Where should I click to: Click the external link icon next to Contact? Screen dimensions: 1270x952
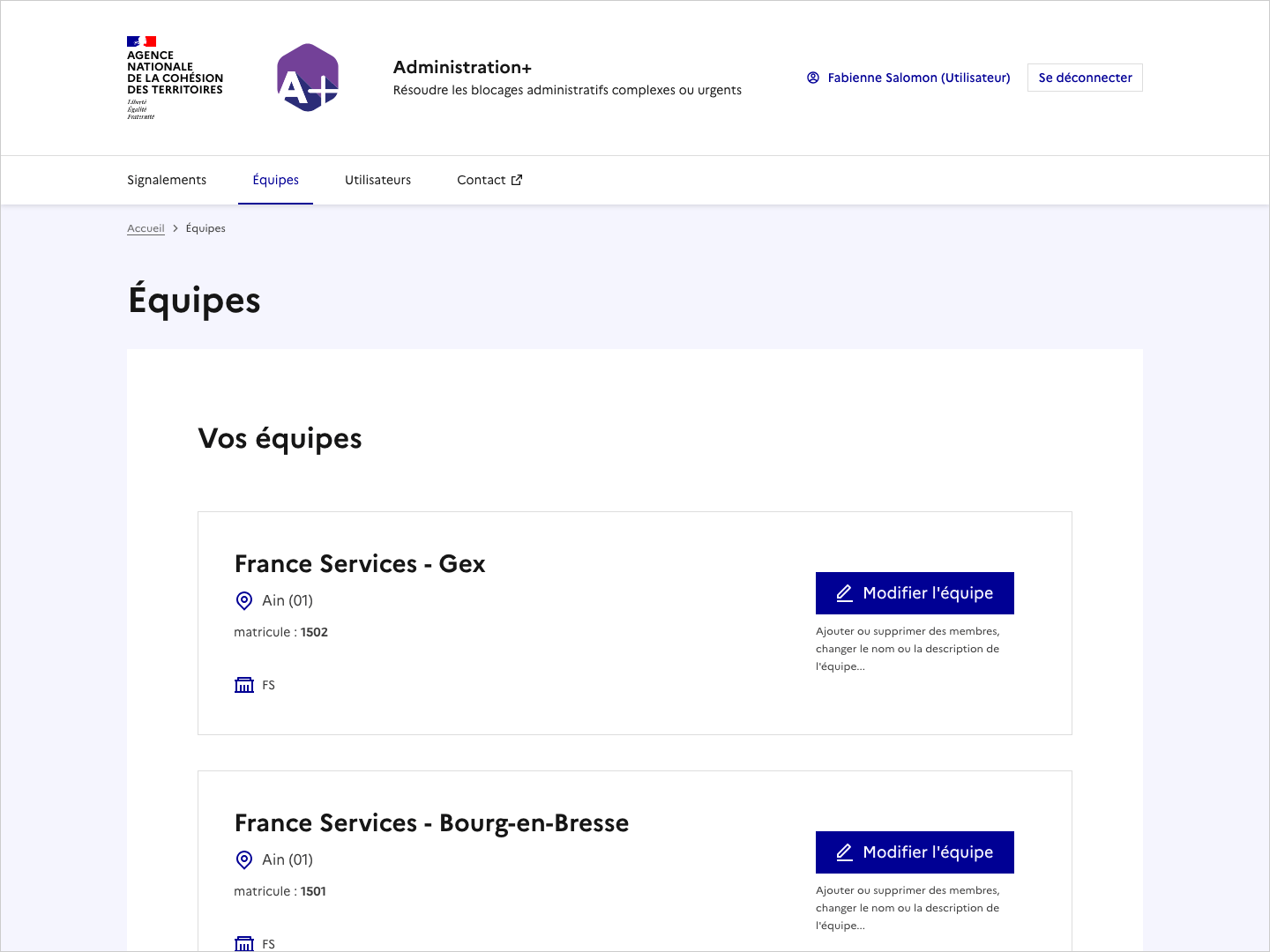tap(516, 179)
